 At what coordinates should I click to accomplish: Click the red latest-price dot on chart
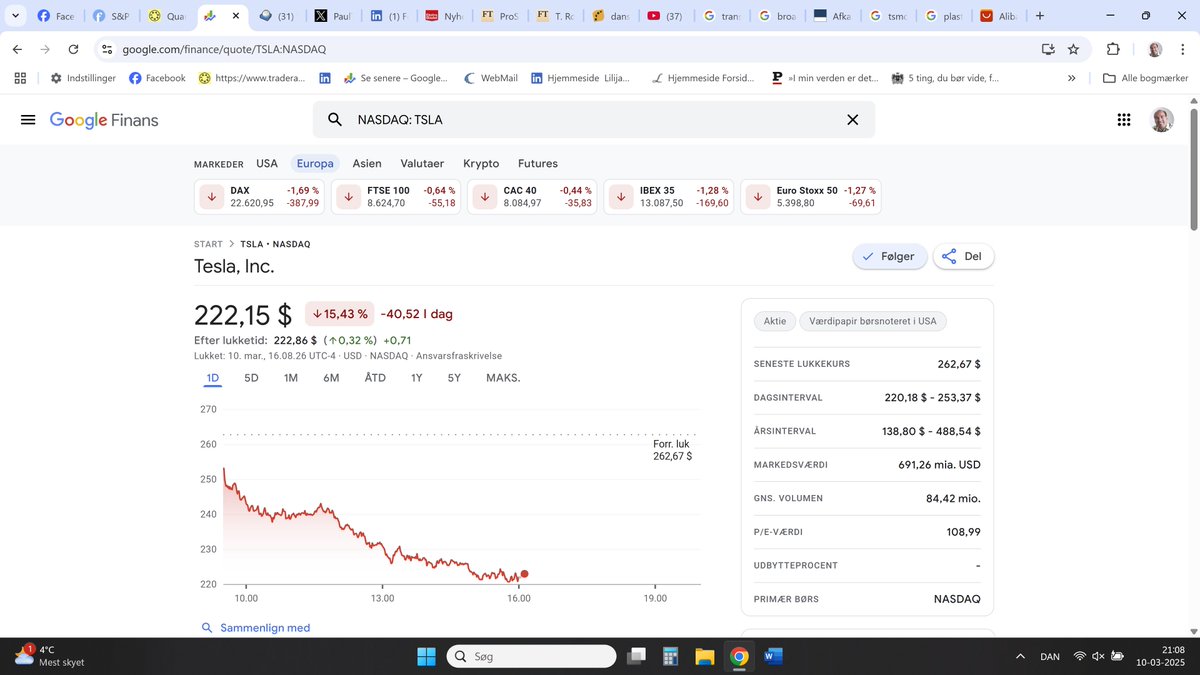pos(524,574)
